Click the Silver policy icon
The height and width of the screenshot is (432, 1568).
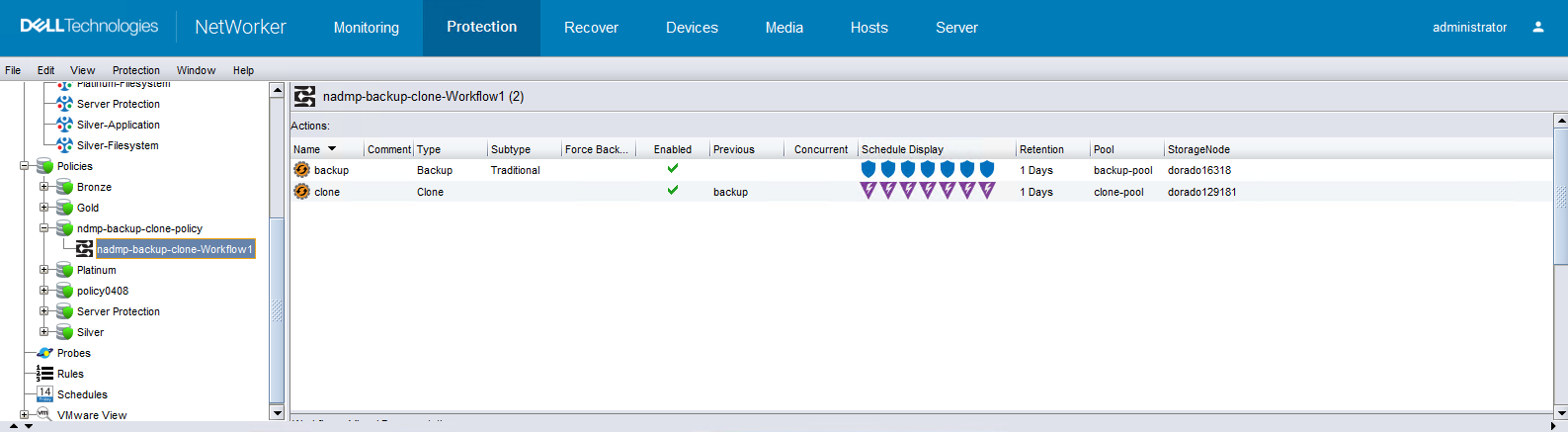coord(64,332)
